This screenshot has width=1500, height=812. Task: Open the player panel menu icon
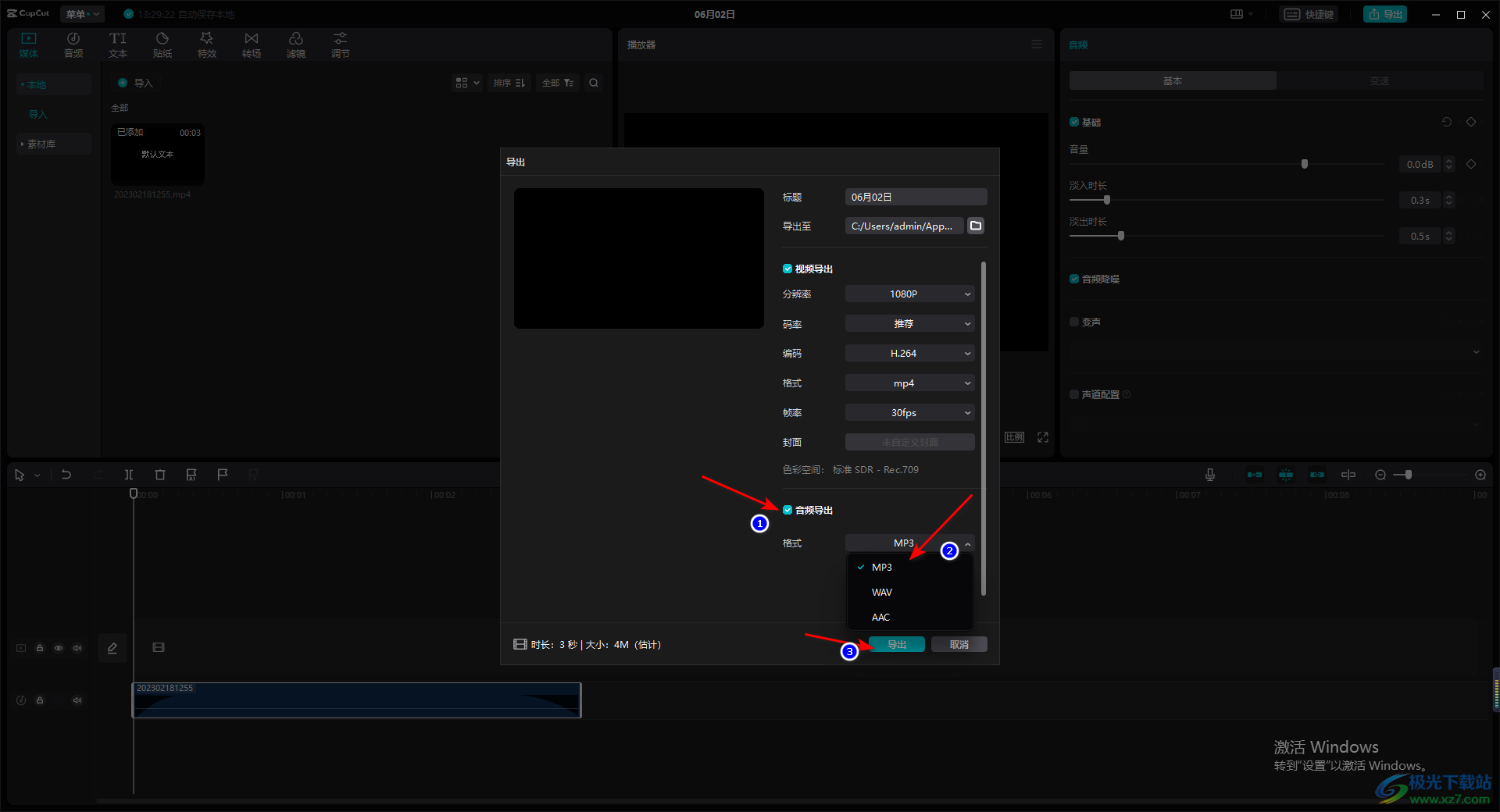1037,45
